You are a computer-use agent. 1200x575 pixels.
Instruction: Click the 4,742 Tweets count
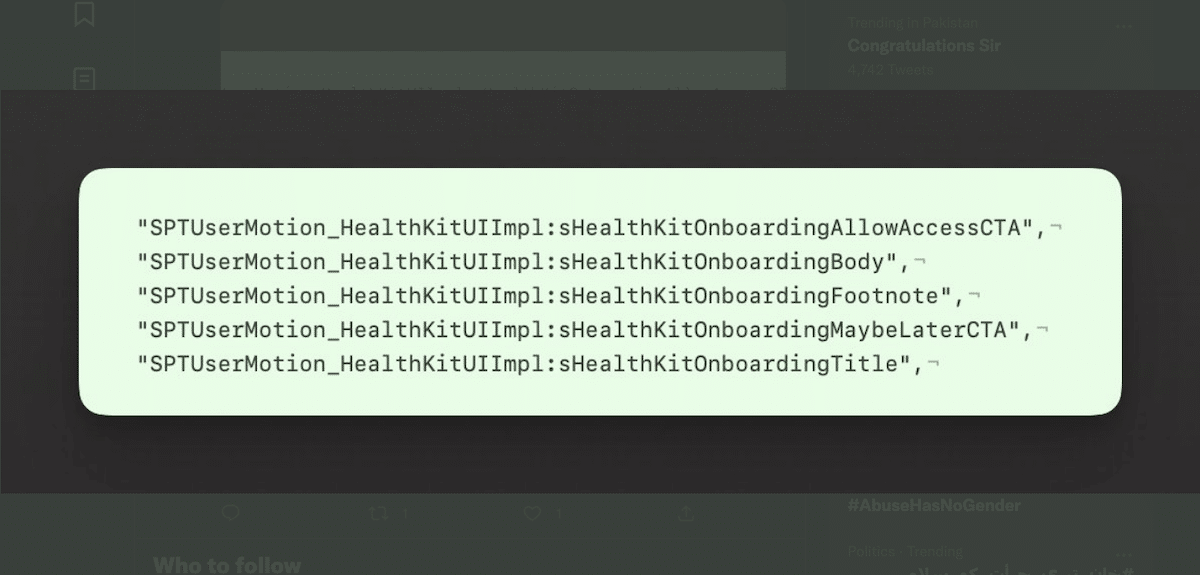tap(889, 70)
